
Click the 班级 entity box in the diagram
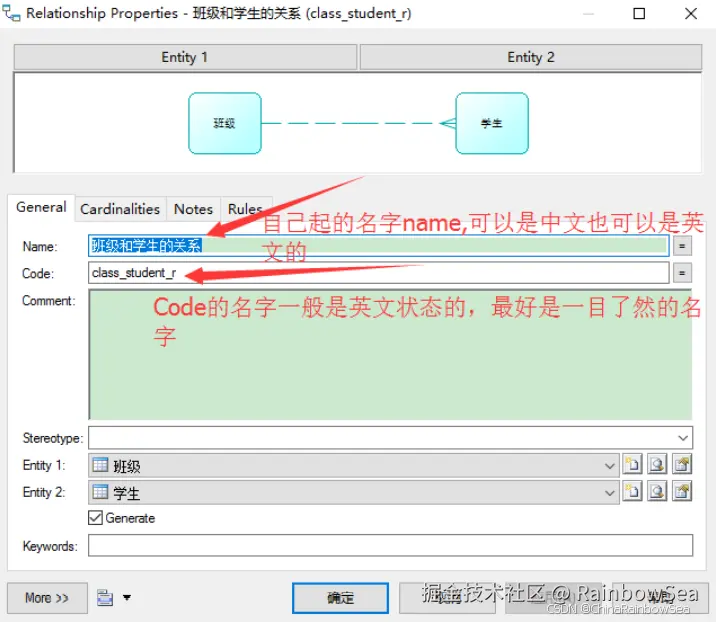225,123
